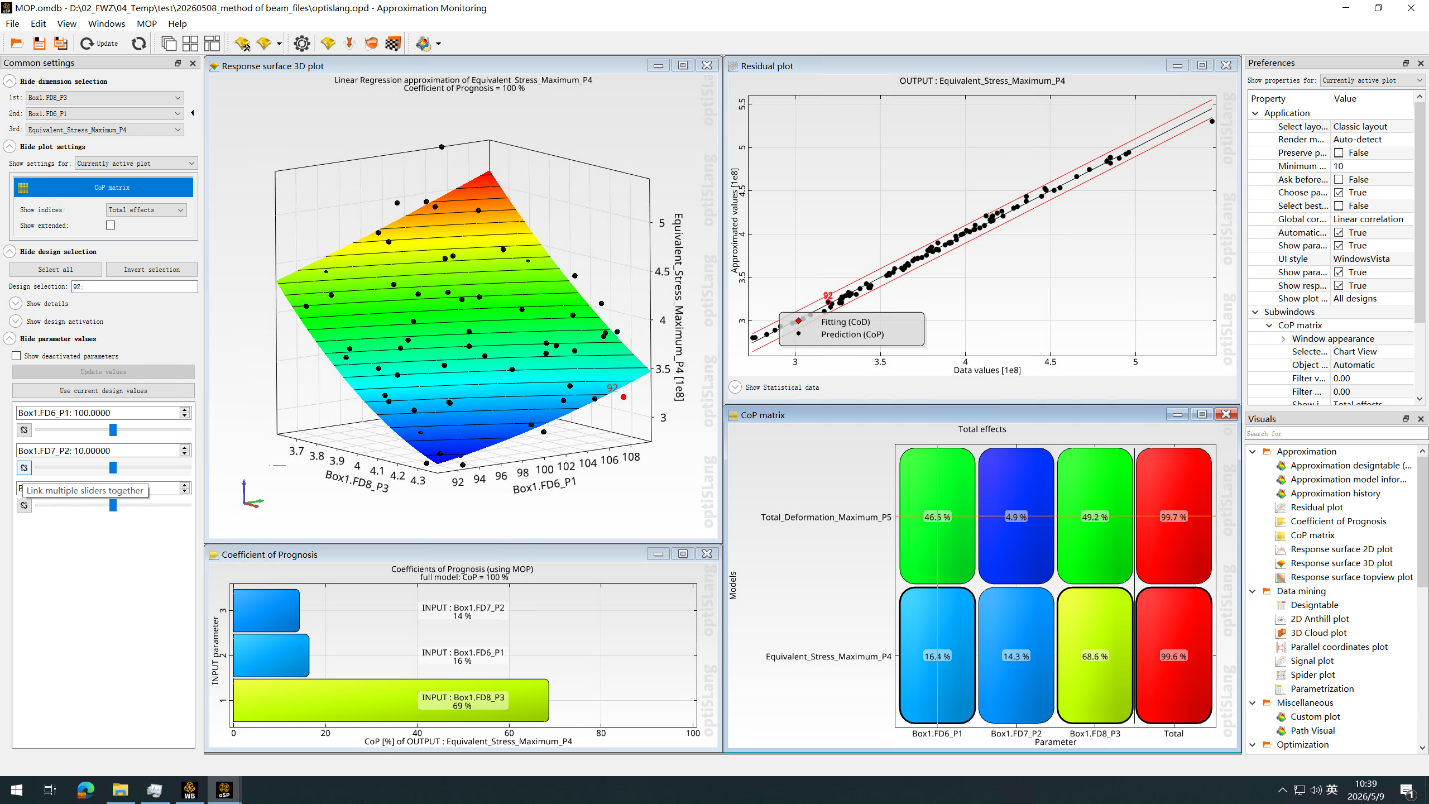Open the Windows menu
The width and height of the screenshot is (1429, 804).
tap(107, 24)
